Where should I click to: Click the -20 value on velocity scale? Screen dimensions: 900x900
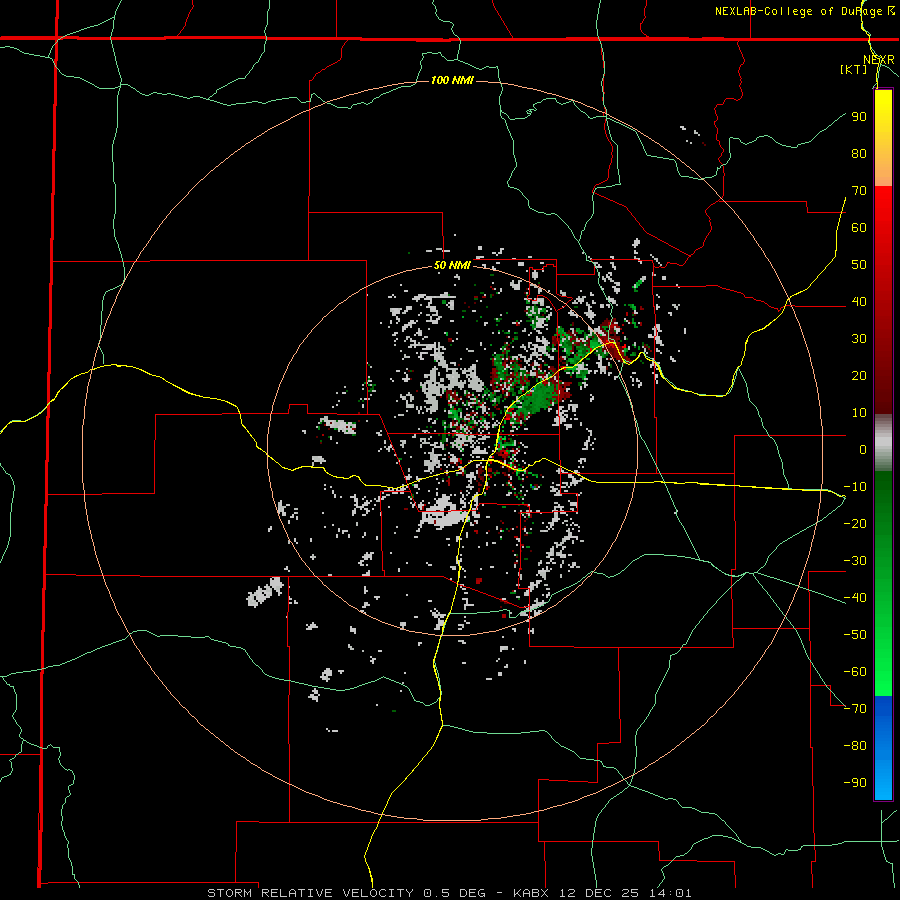[x=855, y=523]
